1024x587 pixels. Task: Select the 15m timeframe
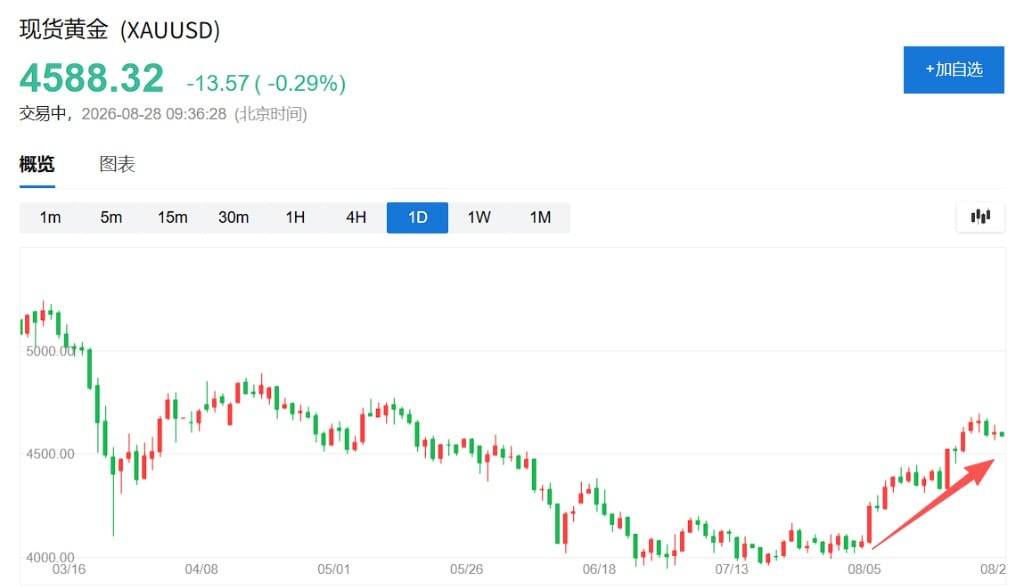point(172,217)
